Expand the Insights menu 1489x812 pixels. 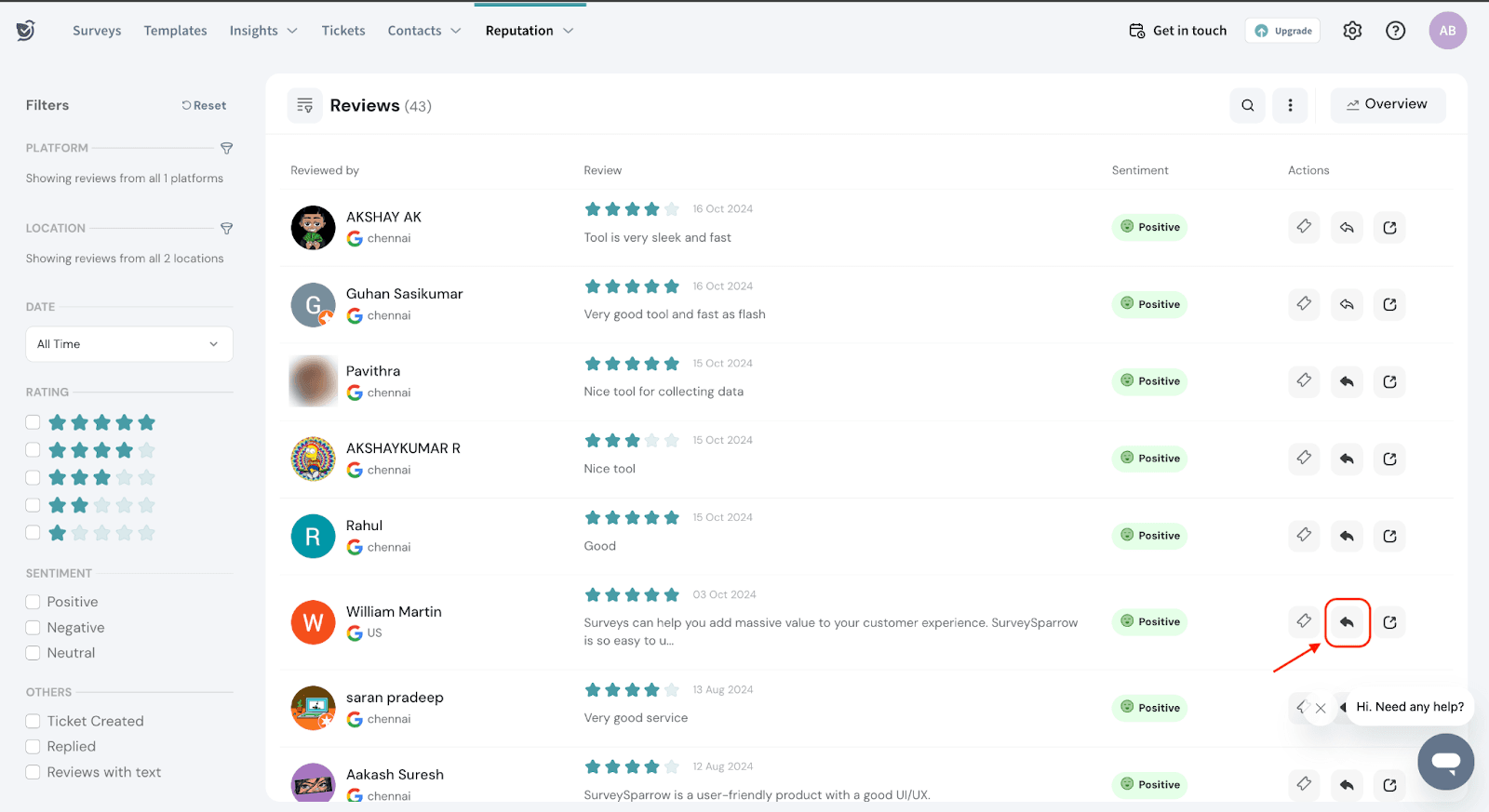click(263, 31)
